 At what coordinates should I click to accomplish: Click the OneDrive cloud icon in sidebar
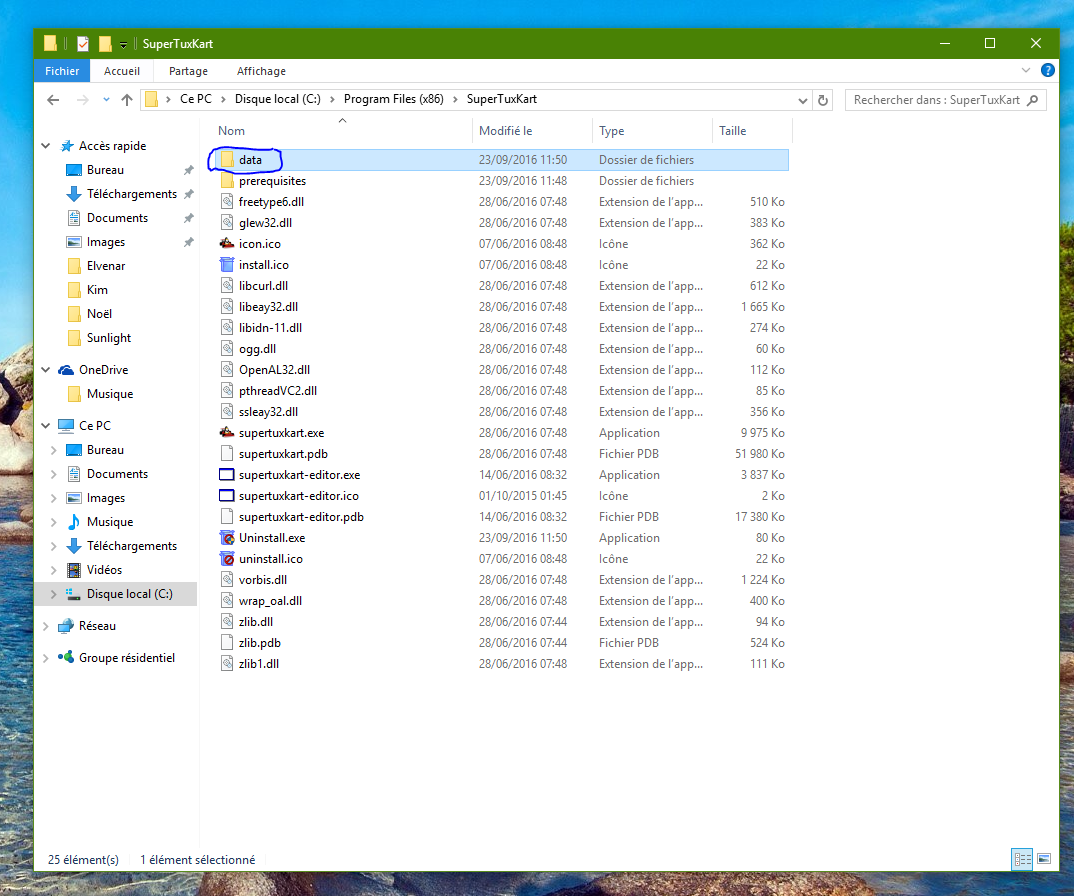[x=66, y=370]
